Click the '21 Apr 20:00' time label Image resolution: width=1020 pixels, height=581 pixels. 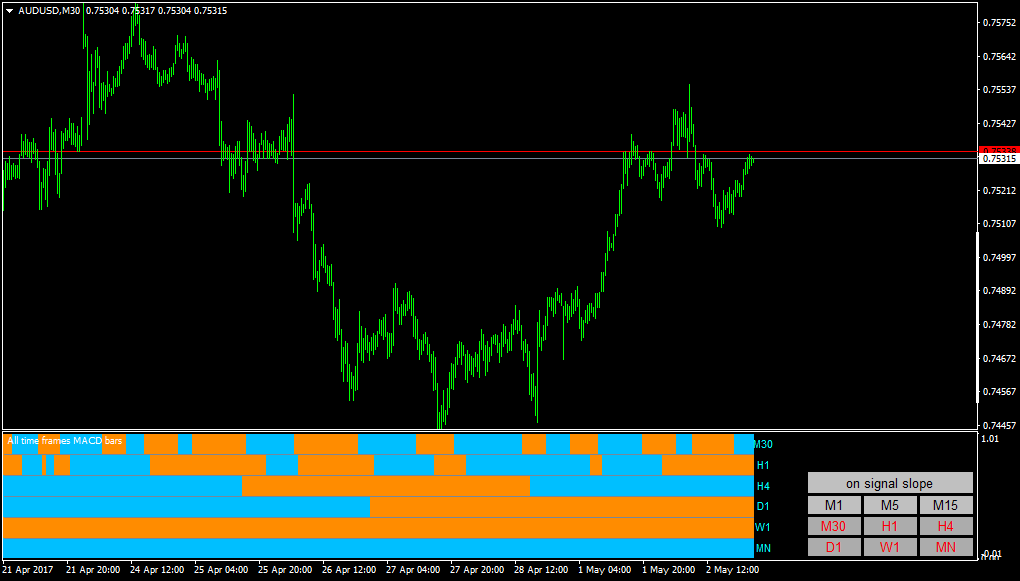[x=93, y=569]
